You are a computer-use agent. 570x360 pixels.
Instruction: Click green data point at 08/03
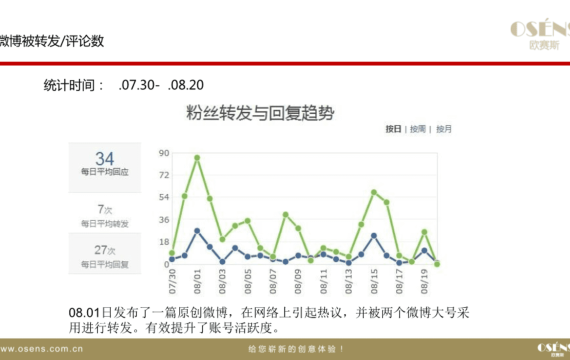pyautogui.click(x=222, y=239)
